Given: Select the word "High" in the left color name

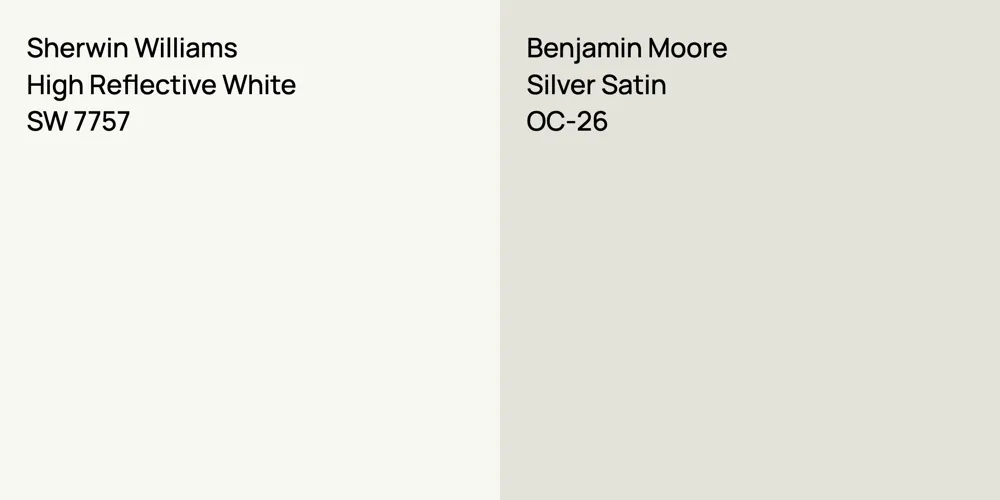Looking at the screenshot, I should click(50, 85).
